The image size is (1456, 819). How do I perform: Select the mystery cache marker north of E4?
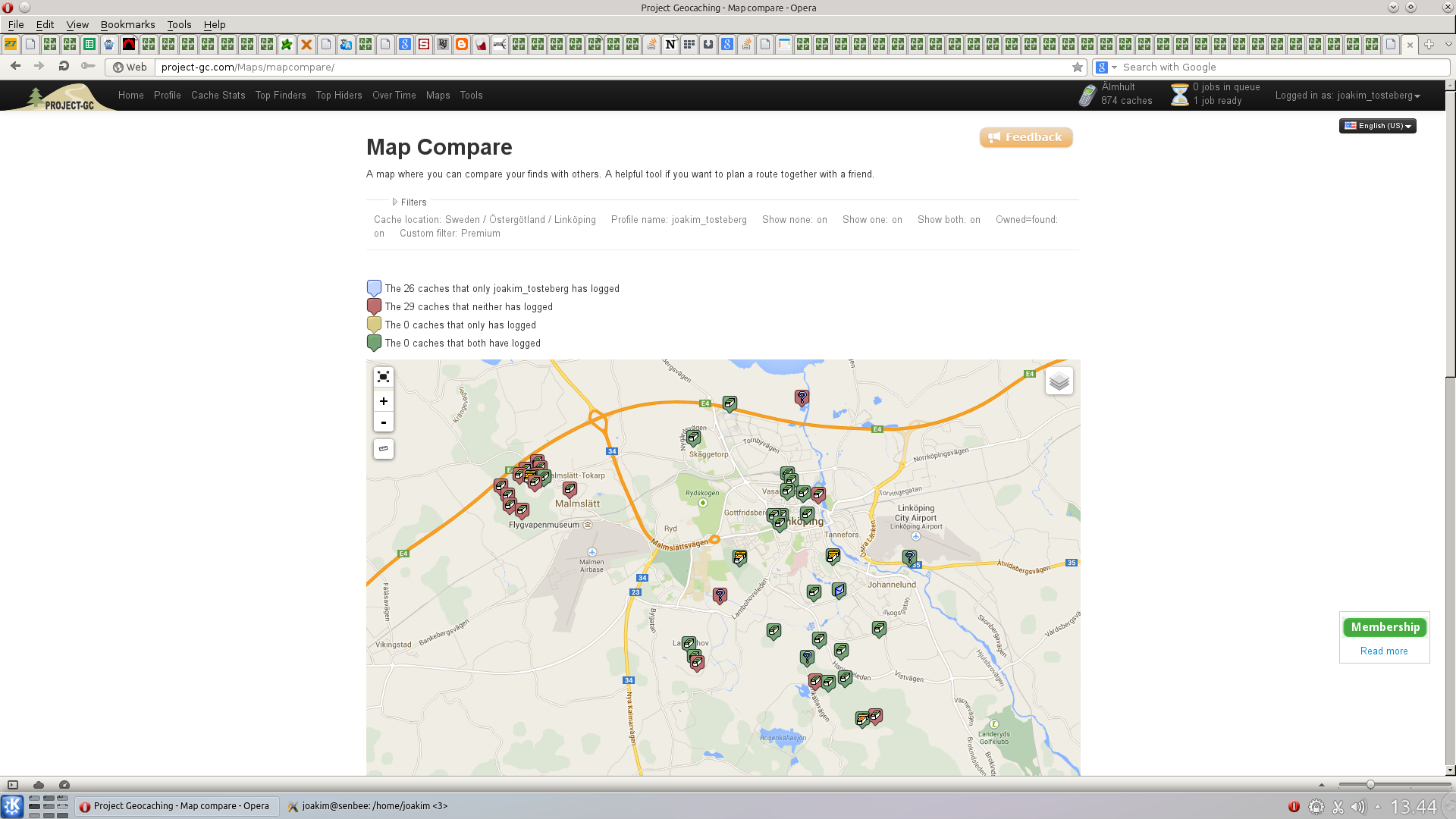point(802,397)
